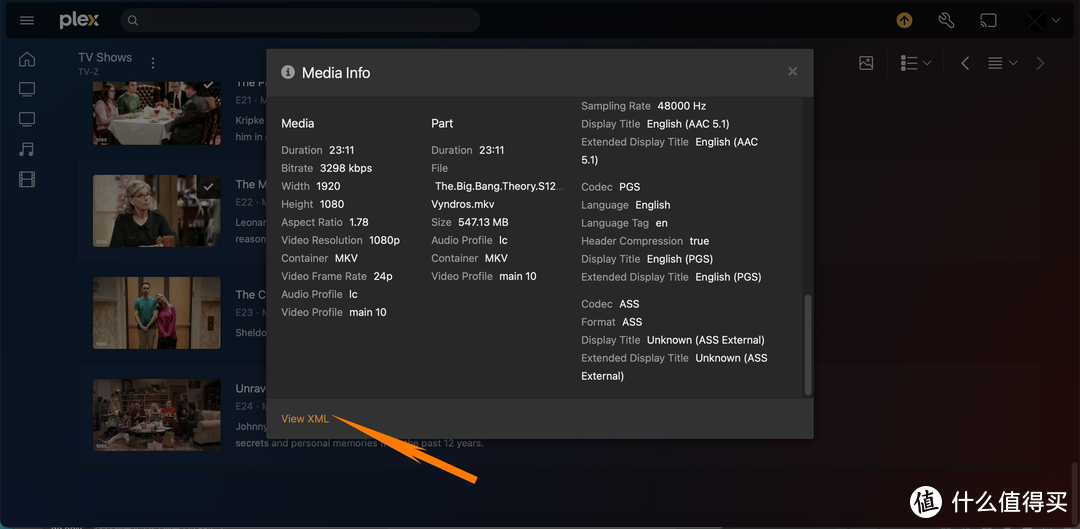This screenshot has height=529, width=1080.
Task: Click the Media Info vertical scrollbar
Action: pos(808,345)
